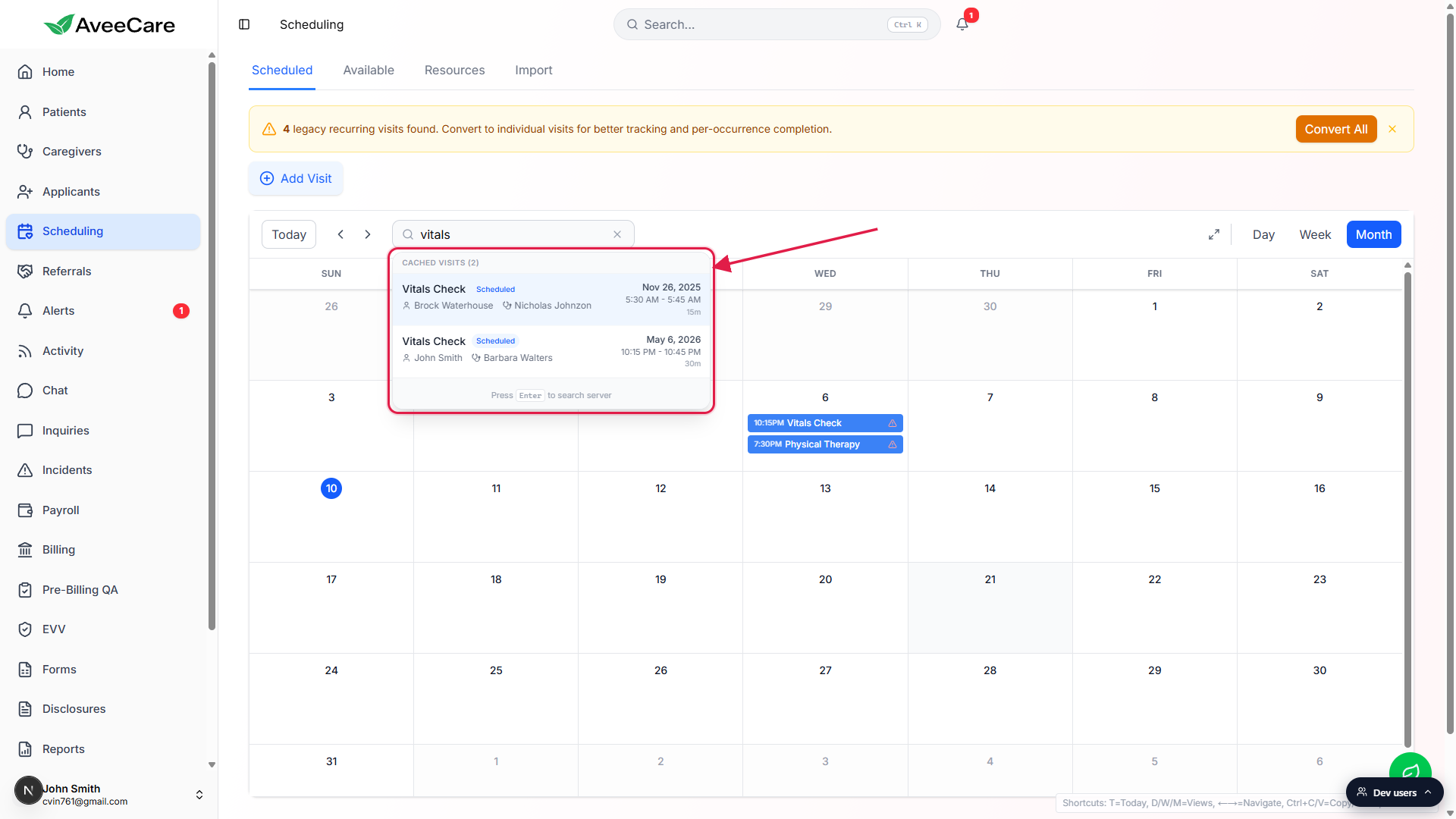Image resolution: width=1456 pixels, height=819 pixels.
Task: Clear the vitals search text
Action: (x=617, y=234)
